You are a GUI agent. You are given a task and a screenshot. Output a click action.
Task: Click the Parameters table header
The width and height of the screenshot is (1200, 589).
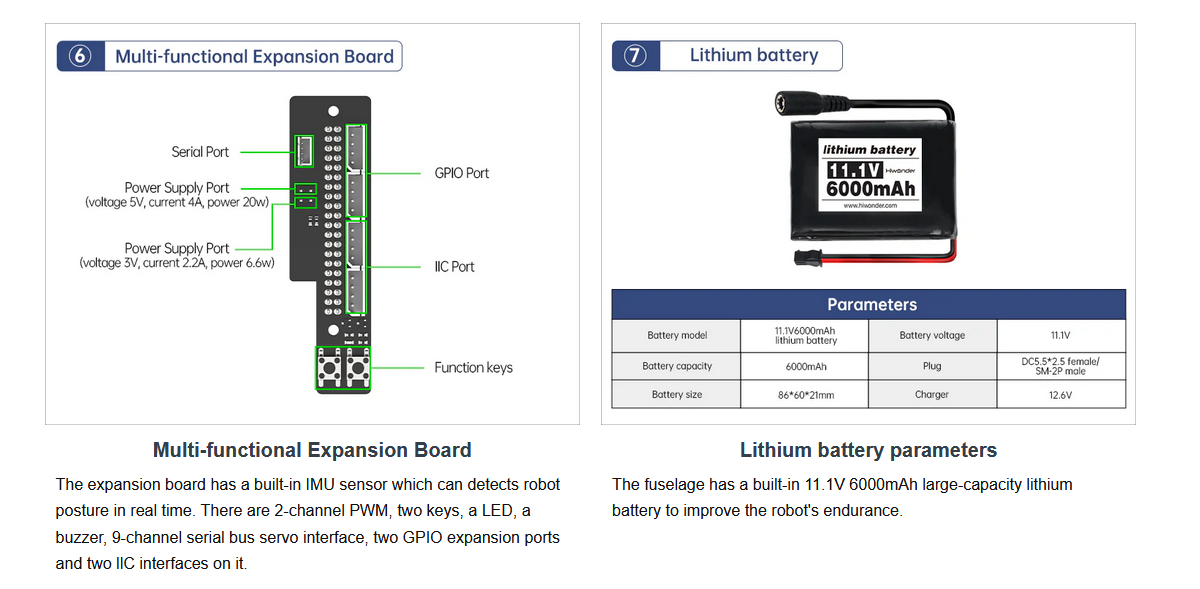click(x=868, y=305)
